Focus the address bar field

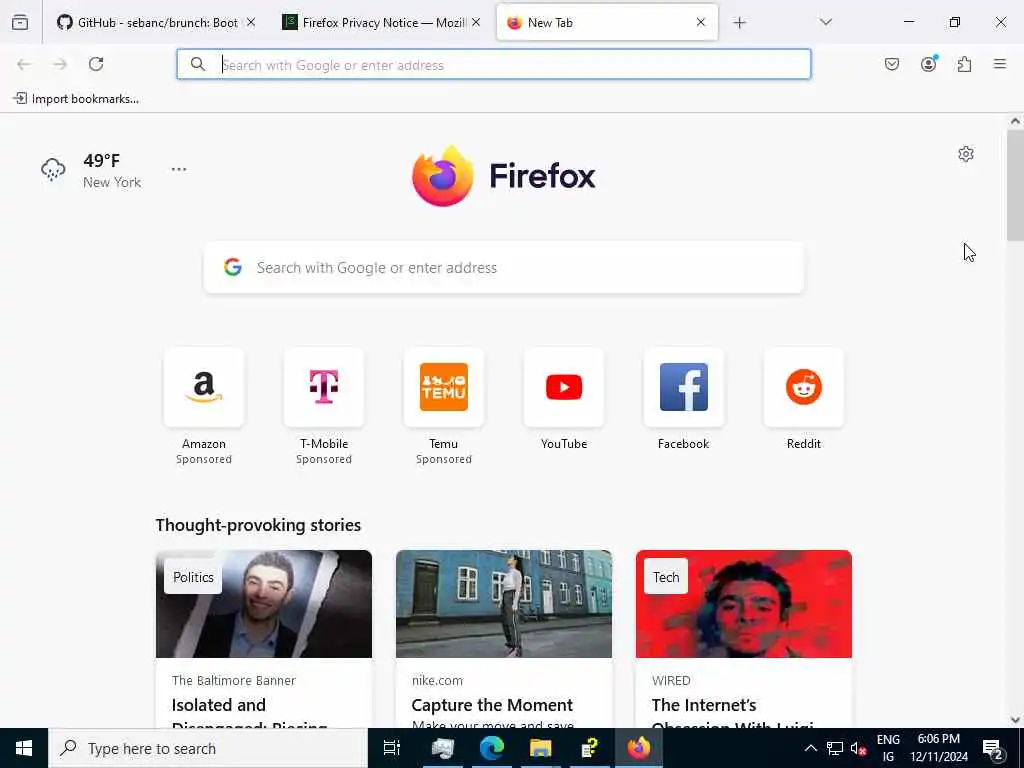coord(494,64)
